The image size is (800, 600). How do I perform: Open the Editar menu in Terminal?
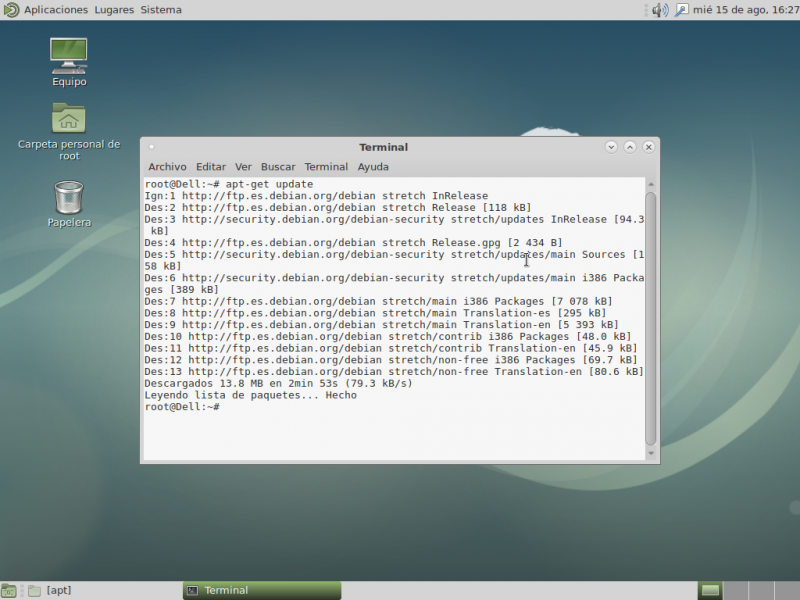click(211, 167)
